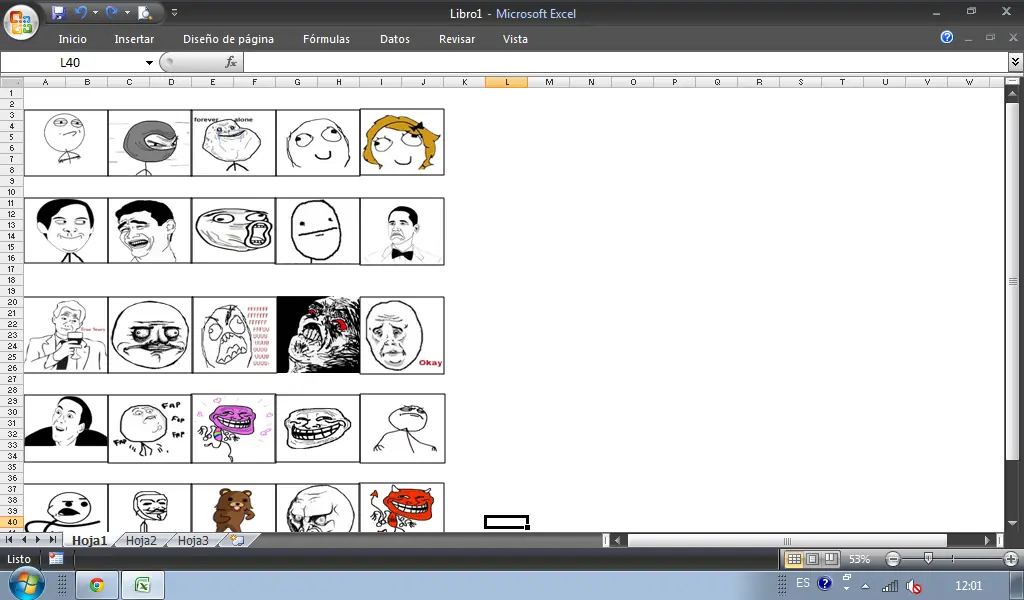Image resolution: width=1024 pixels, height=600 pixels.
Task: Click the vertical scrollbar up arrow
Action: click(x=1013, y=95)
